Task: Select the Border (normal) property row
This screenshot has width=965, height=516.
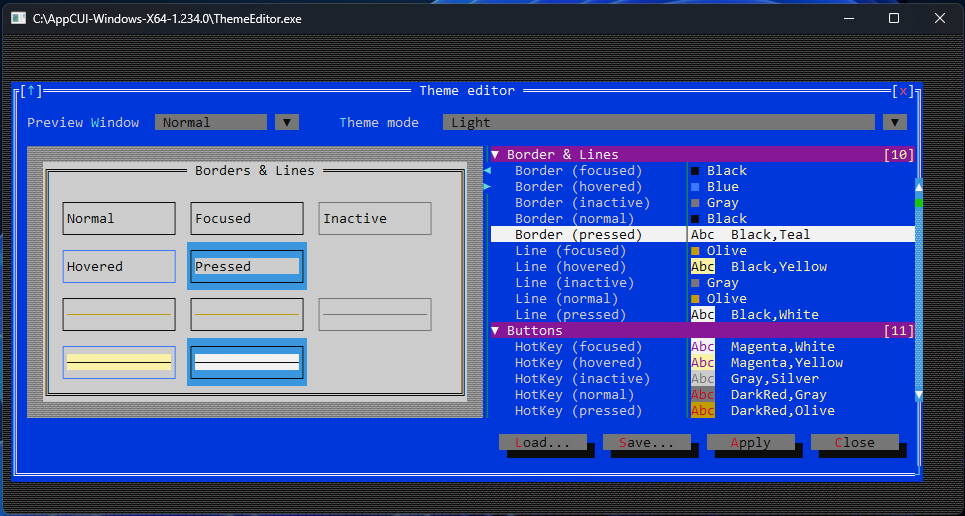Action: 703,219
